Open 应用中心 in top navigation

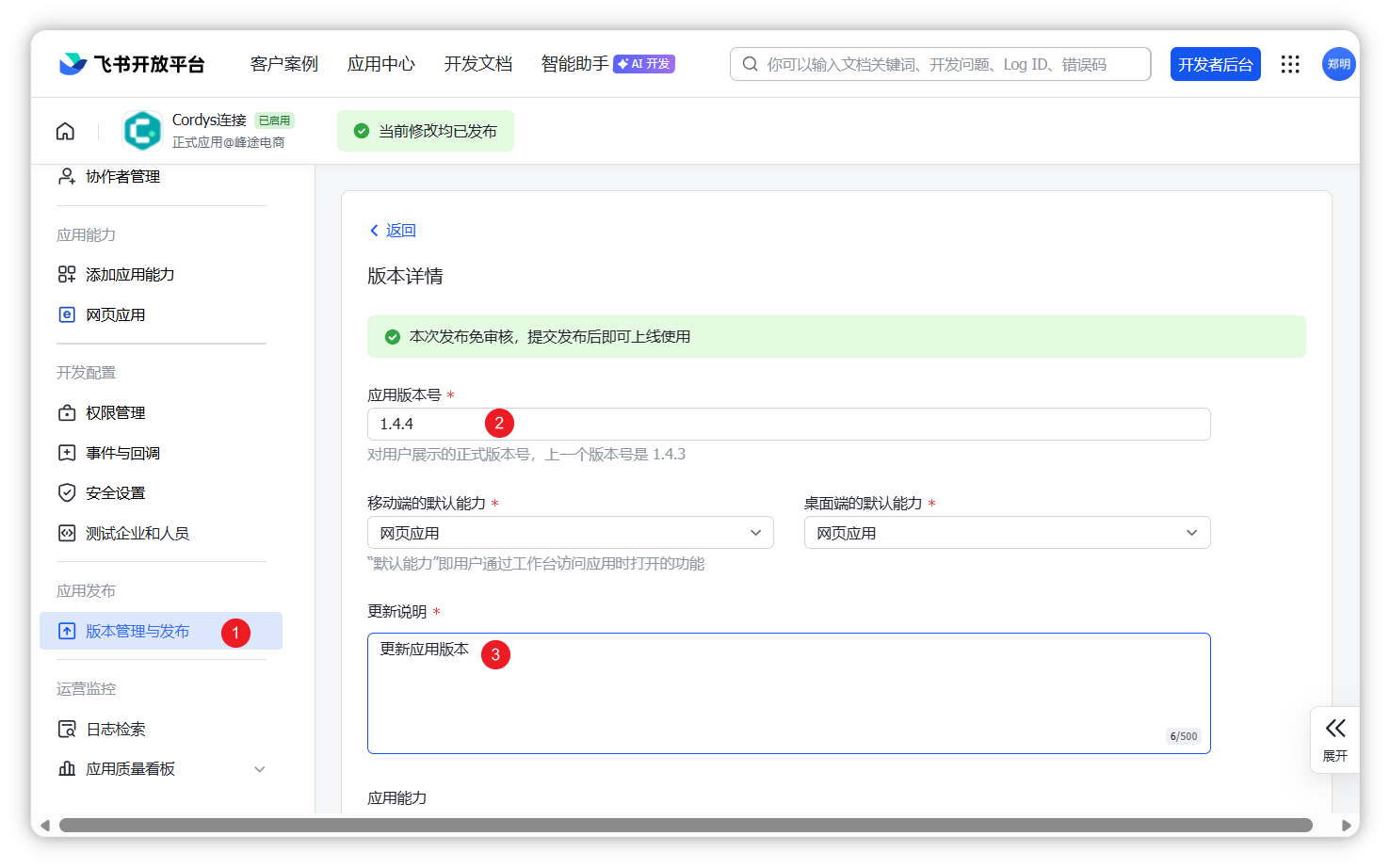coord(381,64)
